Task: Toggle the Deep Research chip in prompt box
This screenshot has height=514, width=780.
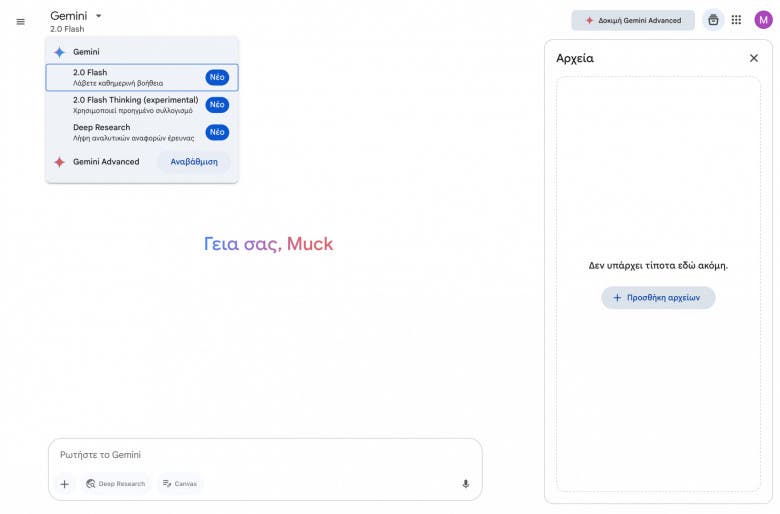Action: click(x=115, y=484)
